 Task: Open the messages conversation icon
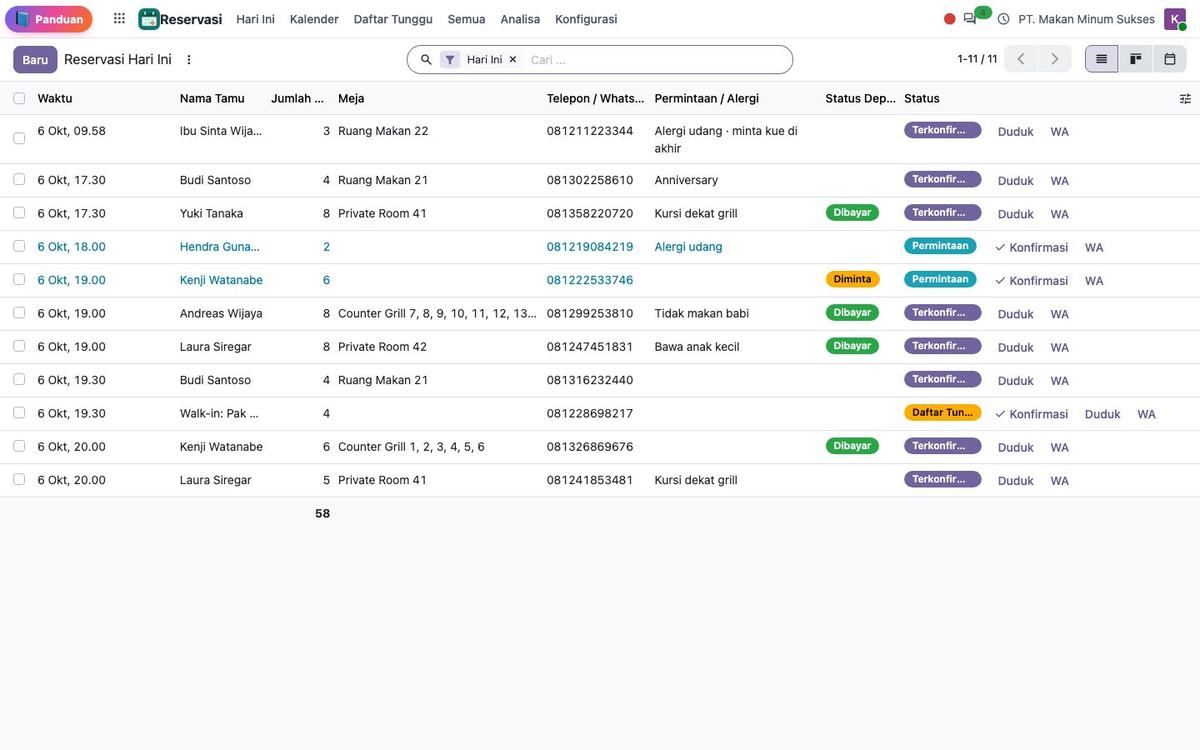tap(970, 19)
